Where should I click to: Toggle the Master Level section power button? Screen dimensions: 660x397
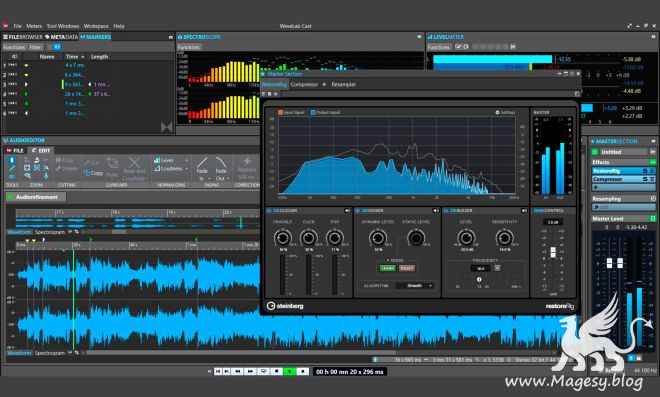653,218
